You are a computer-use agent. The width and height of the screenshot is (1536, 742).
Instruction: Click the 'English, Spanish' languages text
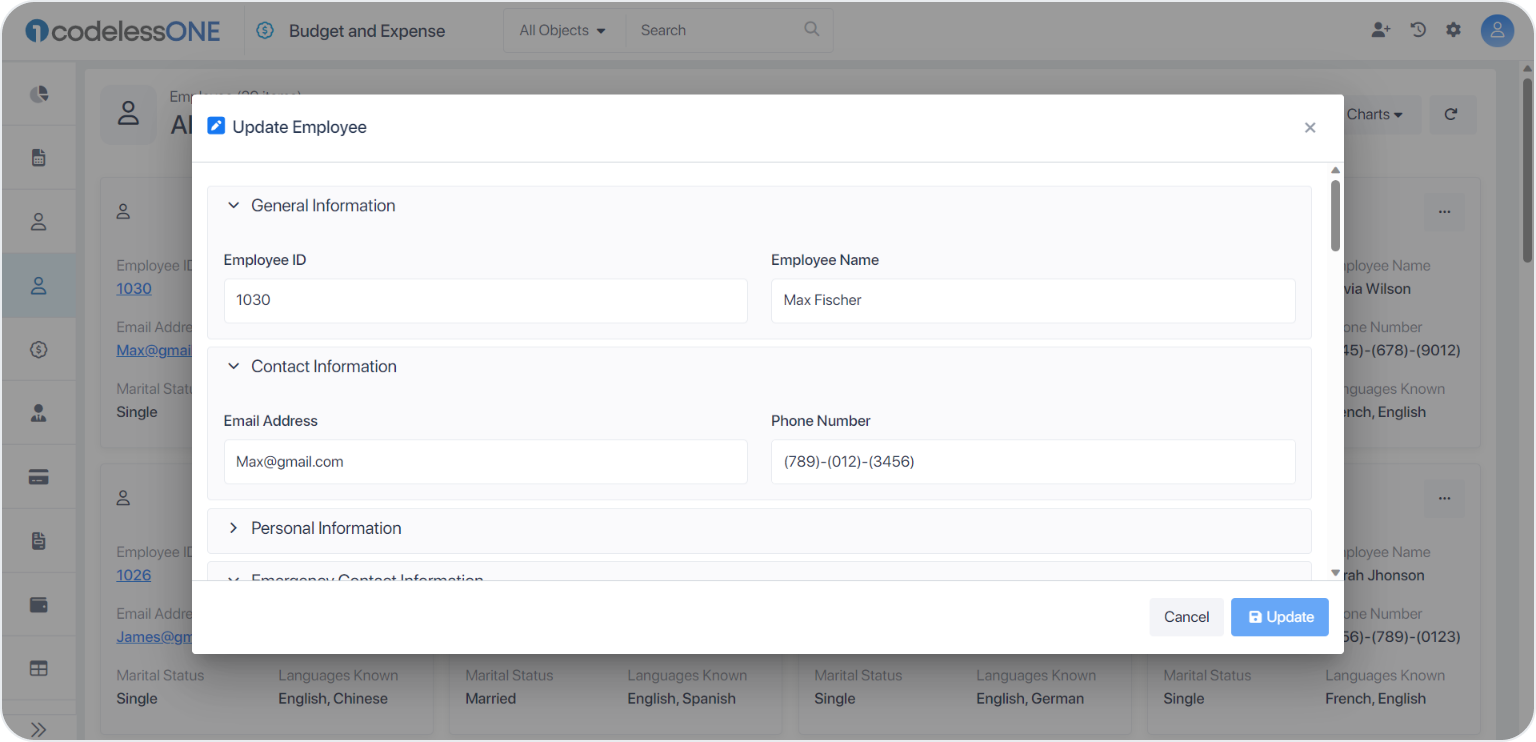(x=682, y=699)
